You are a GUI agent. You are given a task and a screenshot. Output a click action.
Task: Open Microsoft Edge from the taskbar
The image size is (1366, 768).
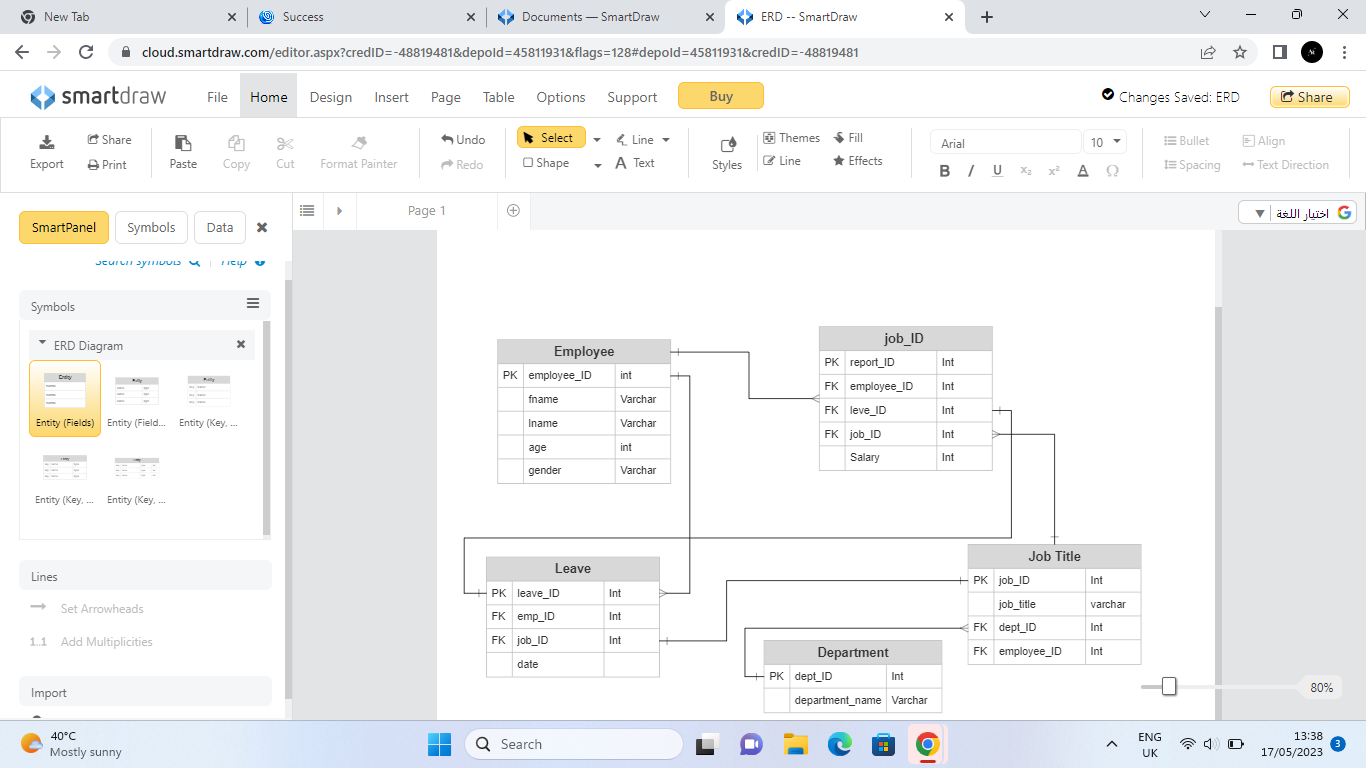tap(839, 744)
